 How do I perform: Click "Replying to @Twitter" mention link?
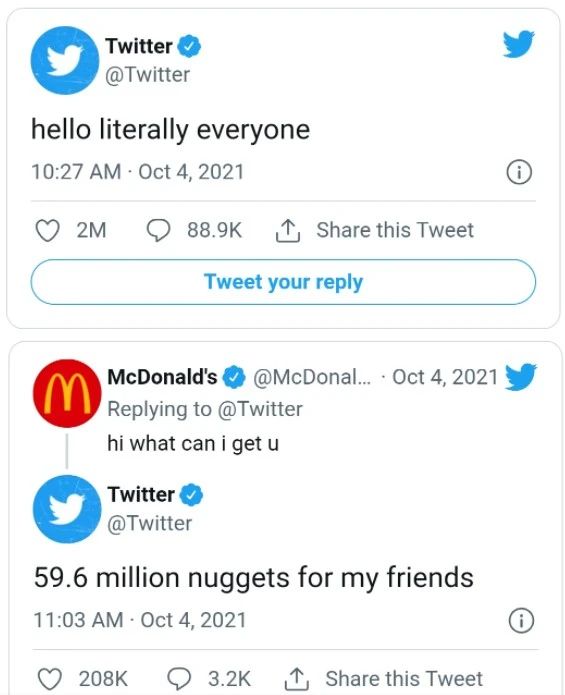[260, 409]
